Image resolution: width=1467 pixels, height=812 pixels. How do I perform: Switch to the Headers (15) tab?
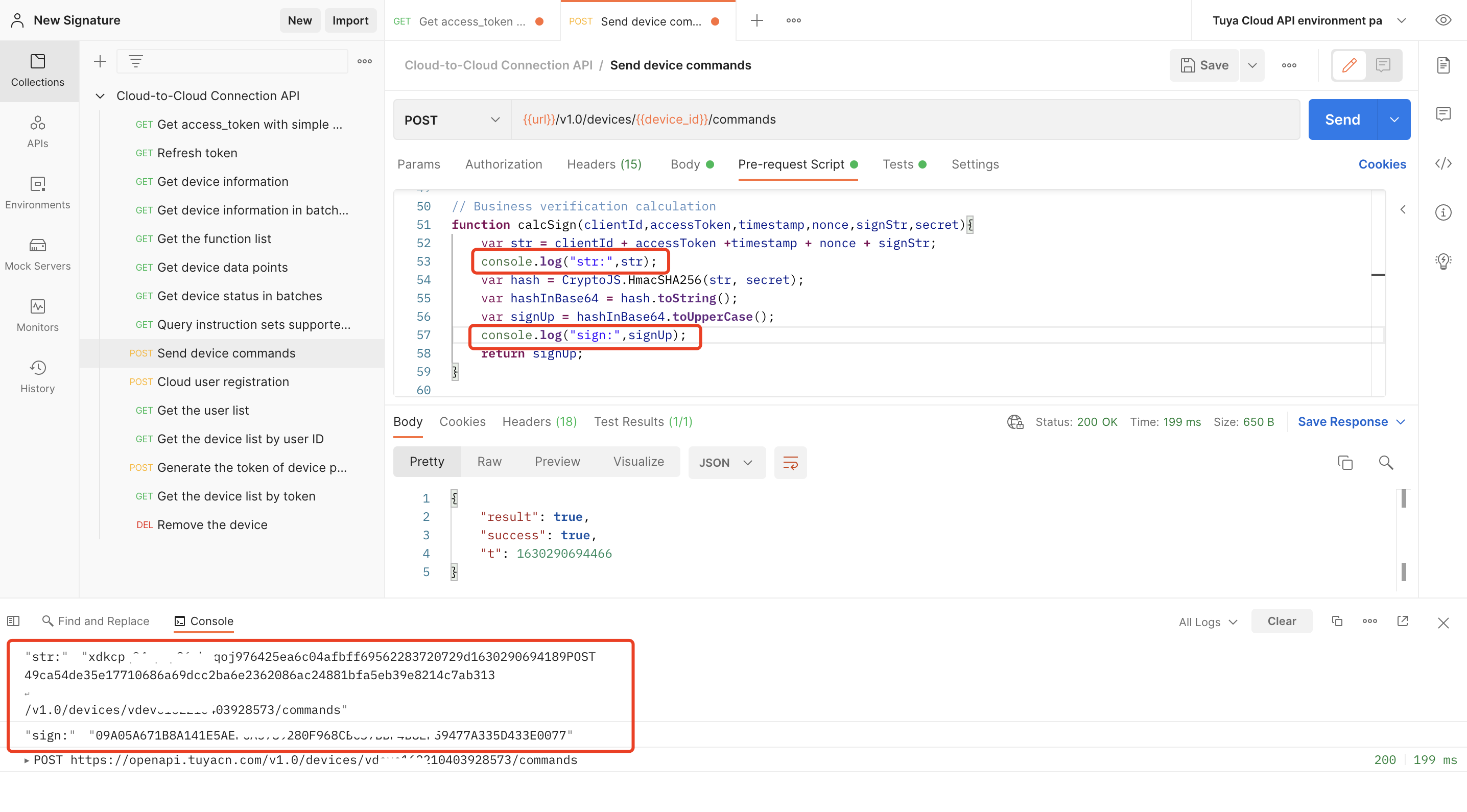point(604,164)
